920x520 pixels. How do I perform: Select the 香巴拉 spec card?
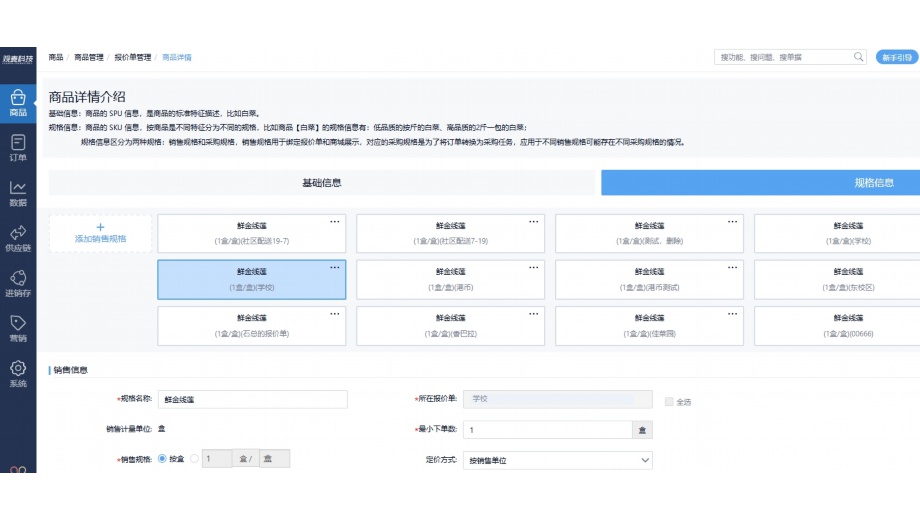451,326
